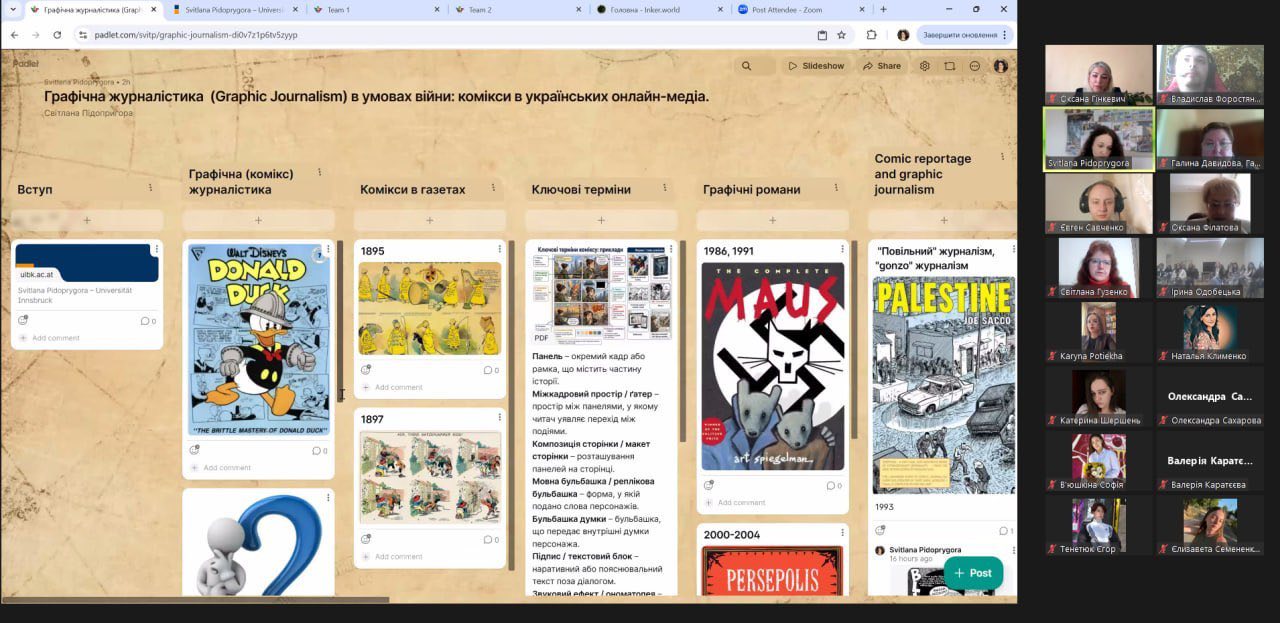
Task: Click the clipboard icon in the address bar
Action: tap(822, 34)
